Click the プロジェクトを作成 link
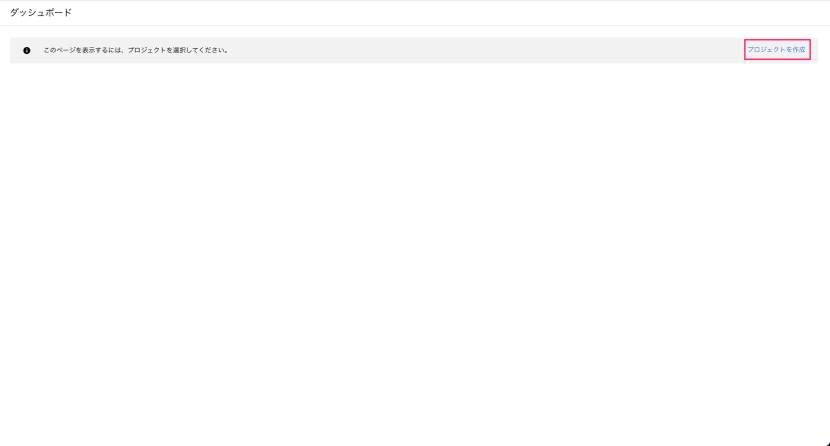The height and width of the screenshot is (446, 830). (776, 50)
